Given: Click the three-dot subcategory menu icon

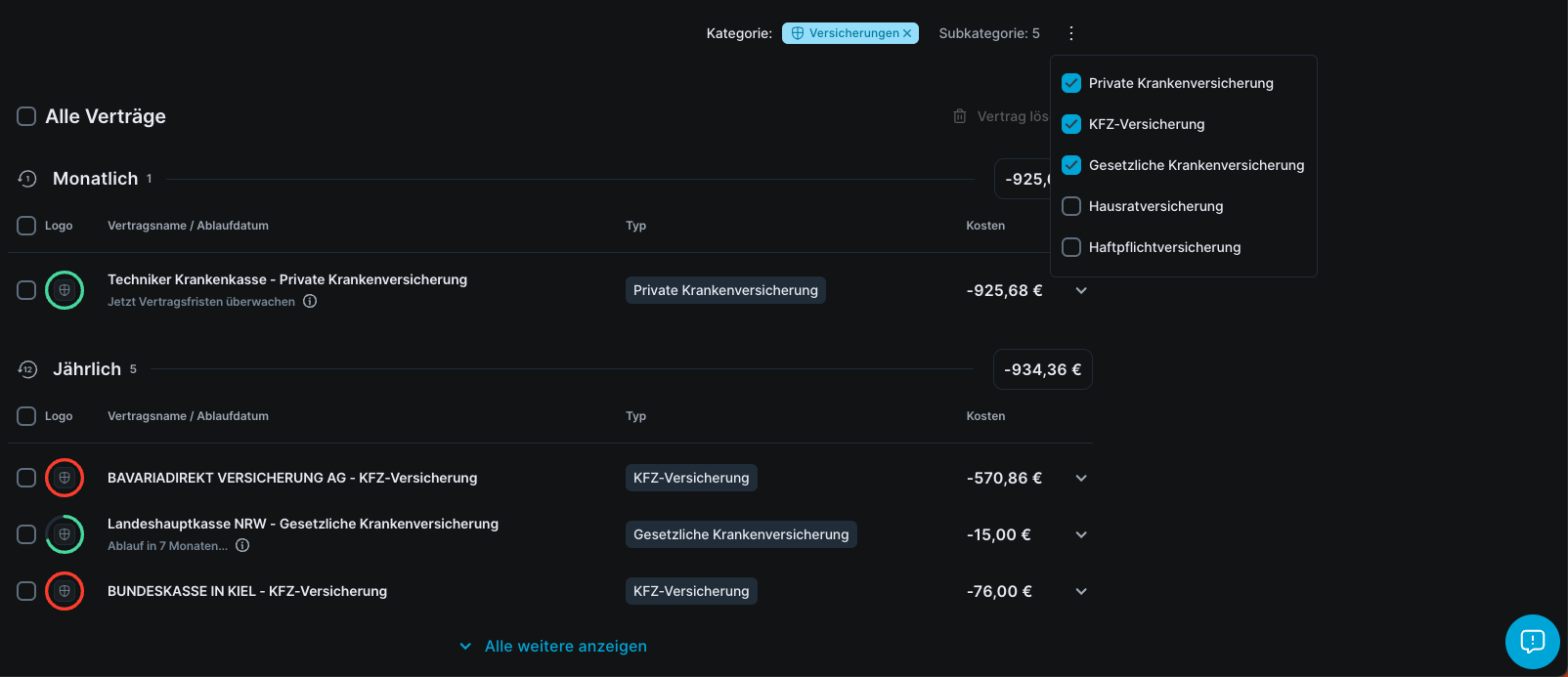Looking at the screenshot, I should point(1071,33).
